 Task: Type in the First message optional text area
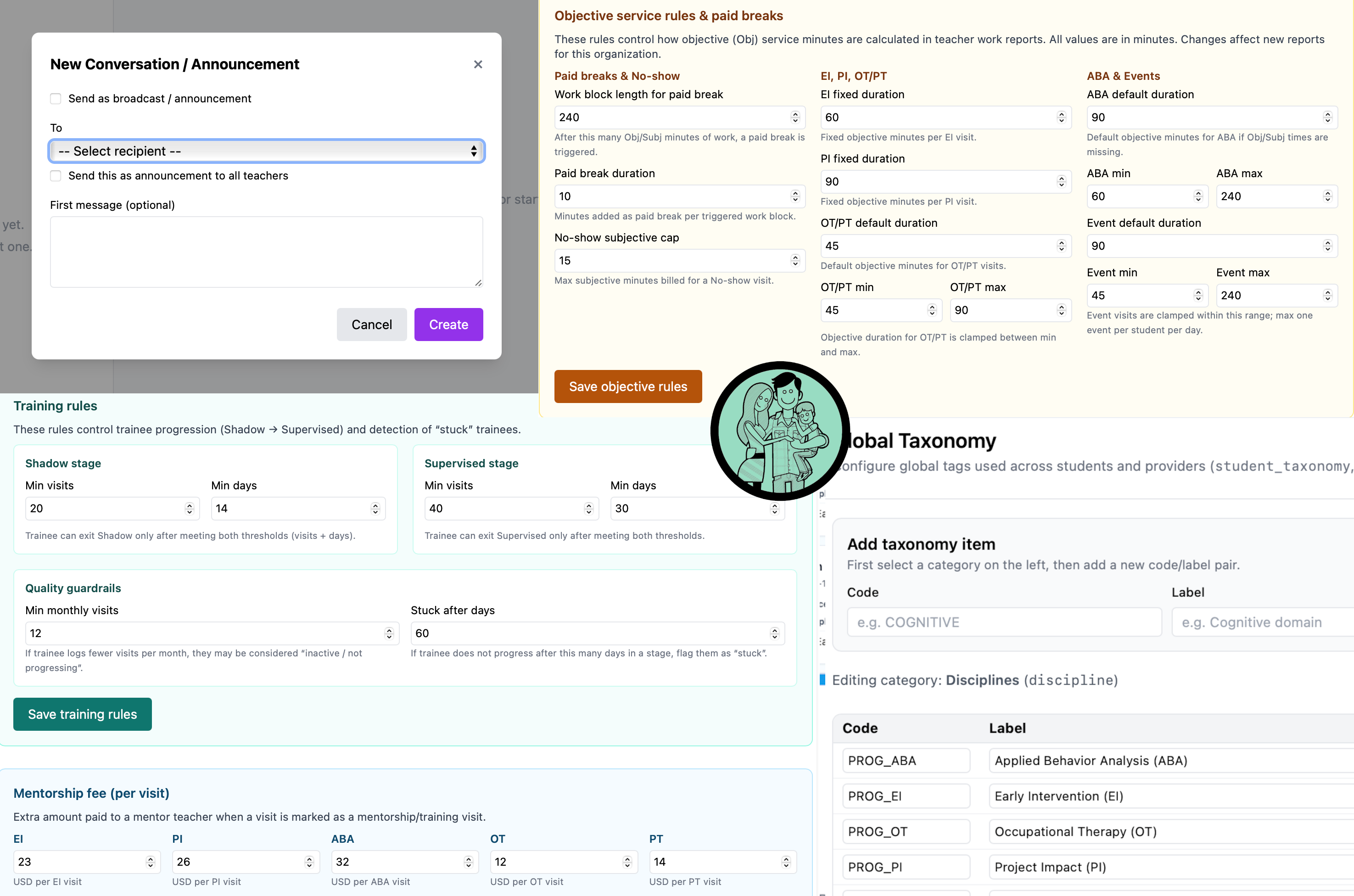[x=266, y=252]
